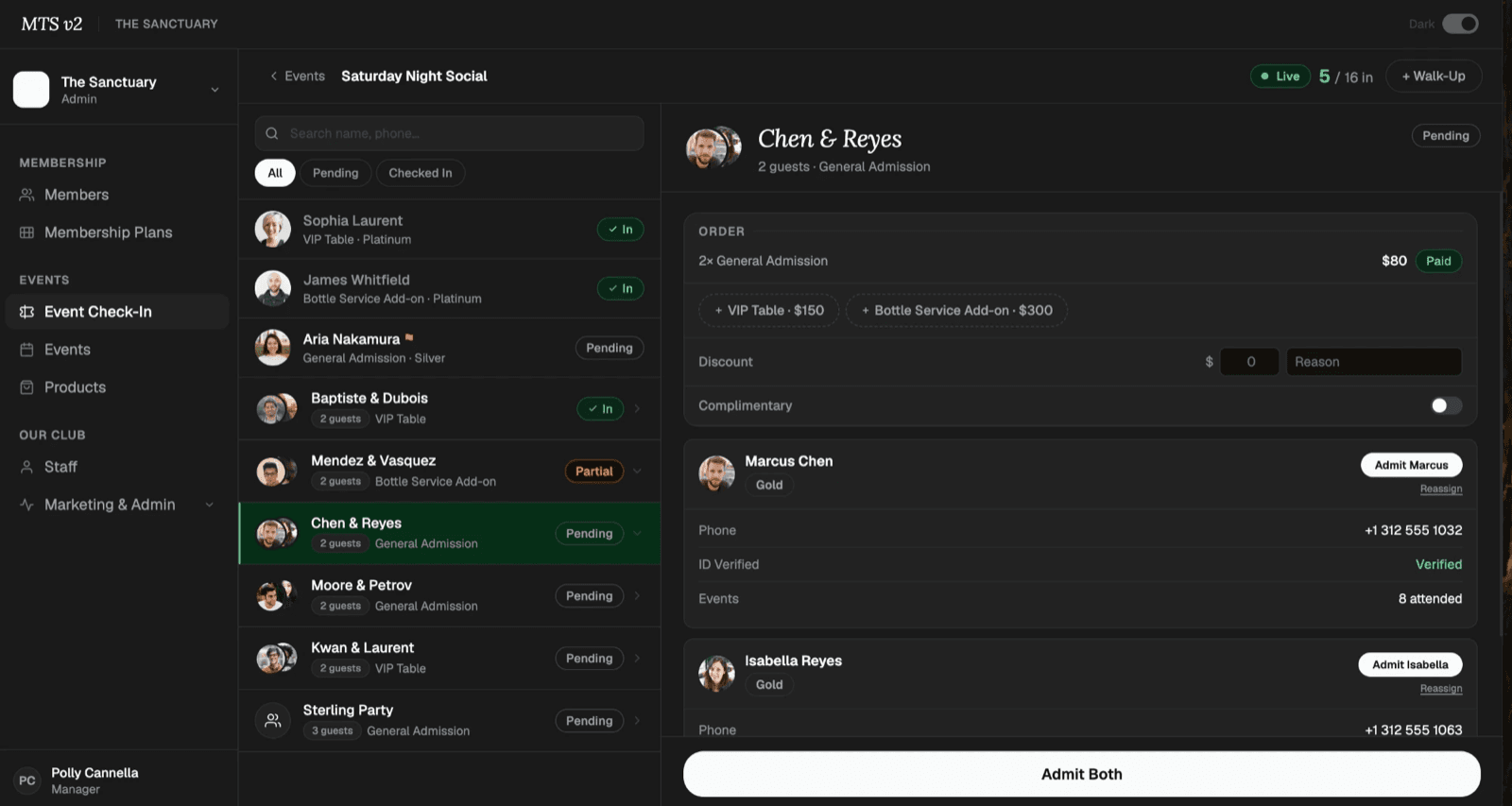1512x806 pixels.
Task: Open Members in the sidebar
Action: point(117,195)
